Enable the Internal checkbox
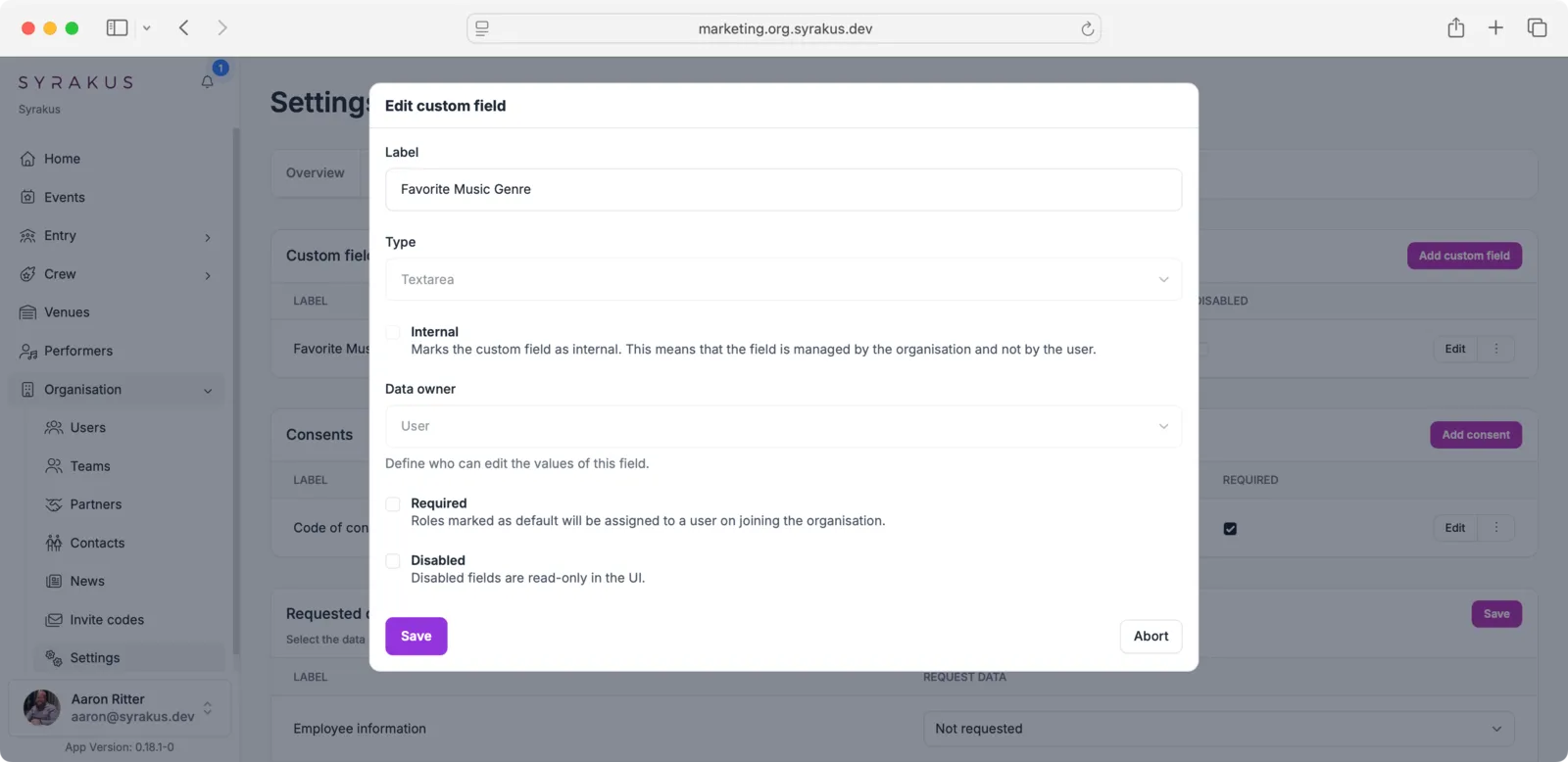Viewport: 1568px width, 762px height. (x=393, y=332)
